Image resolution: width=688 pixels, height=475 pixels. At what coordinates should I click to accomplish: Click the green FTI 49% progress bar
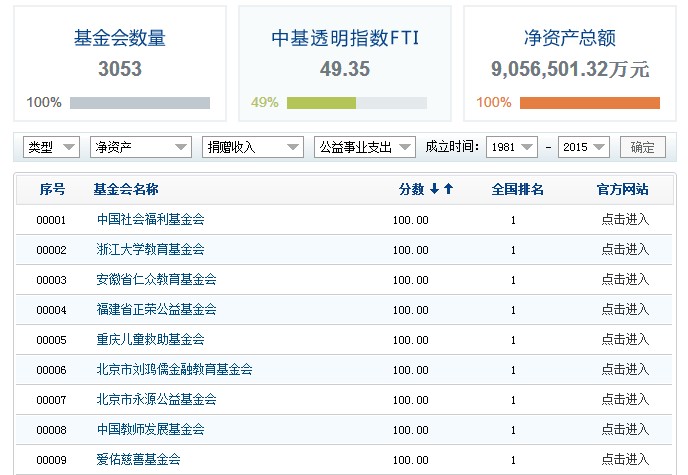tap(321, 103)
